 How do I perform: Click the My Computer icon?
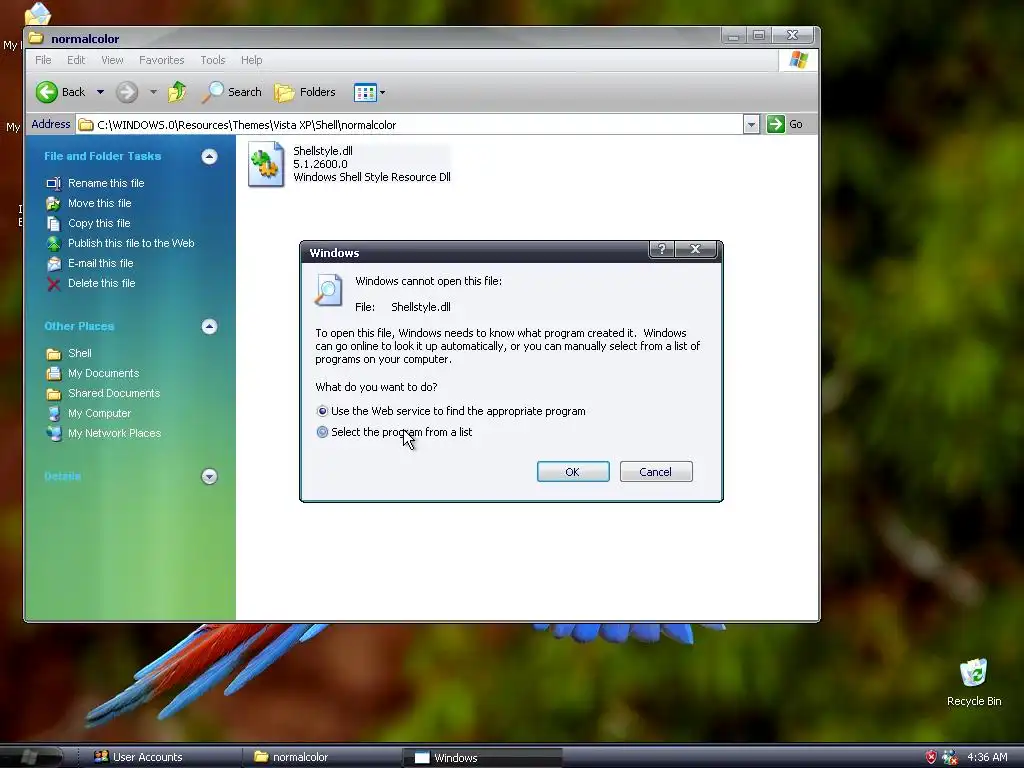(x=54, y=413)
